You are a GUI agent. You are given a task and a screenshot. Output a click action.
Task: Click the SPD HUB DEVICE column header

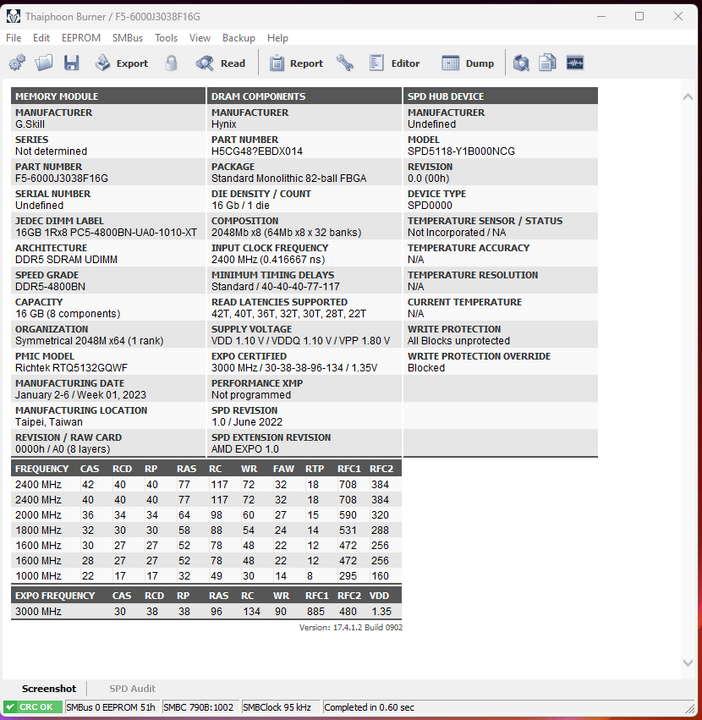[500, 96]
